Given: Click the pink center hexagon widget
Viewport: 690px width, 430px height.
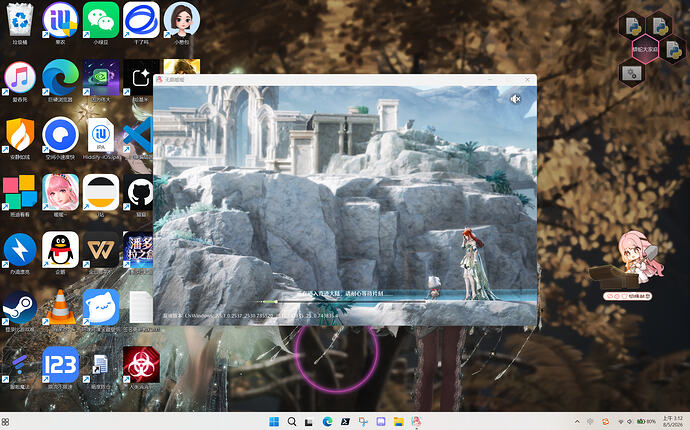Looking at the screenshot, I should [x=646, y=50].
